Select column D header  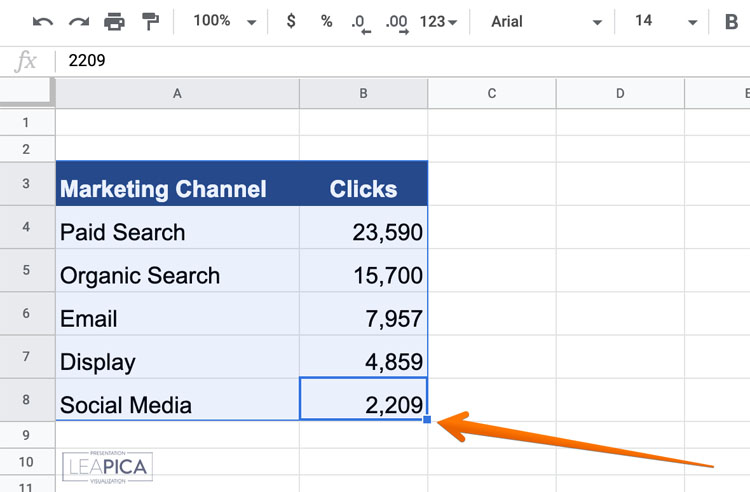tap(620, 94)
